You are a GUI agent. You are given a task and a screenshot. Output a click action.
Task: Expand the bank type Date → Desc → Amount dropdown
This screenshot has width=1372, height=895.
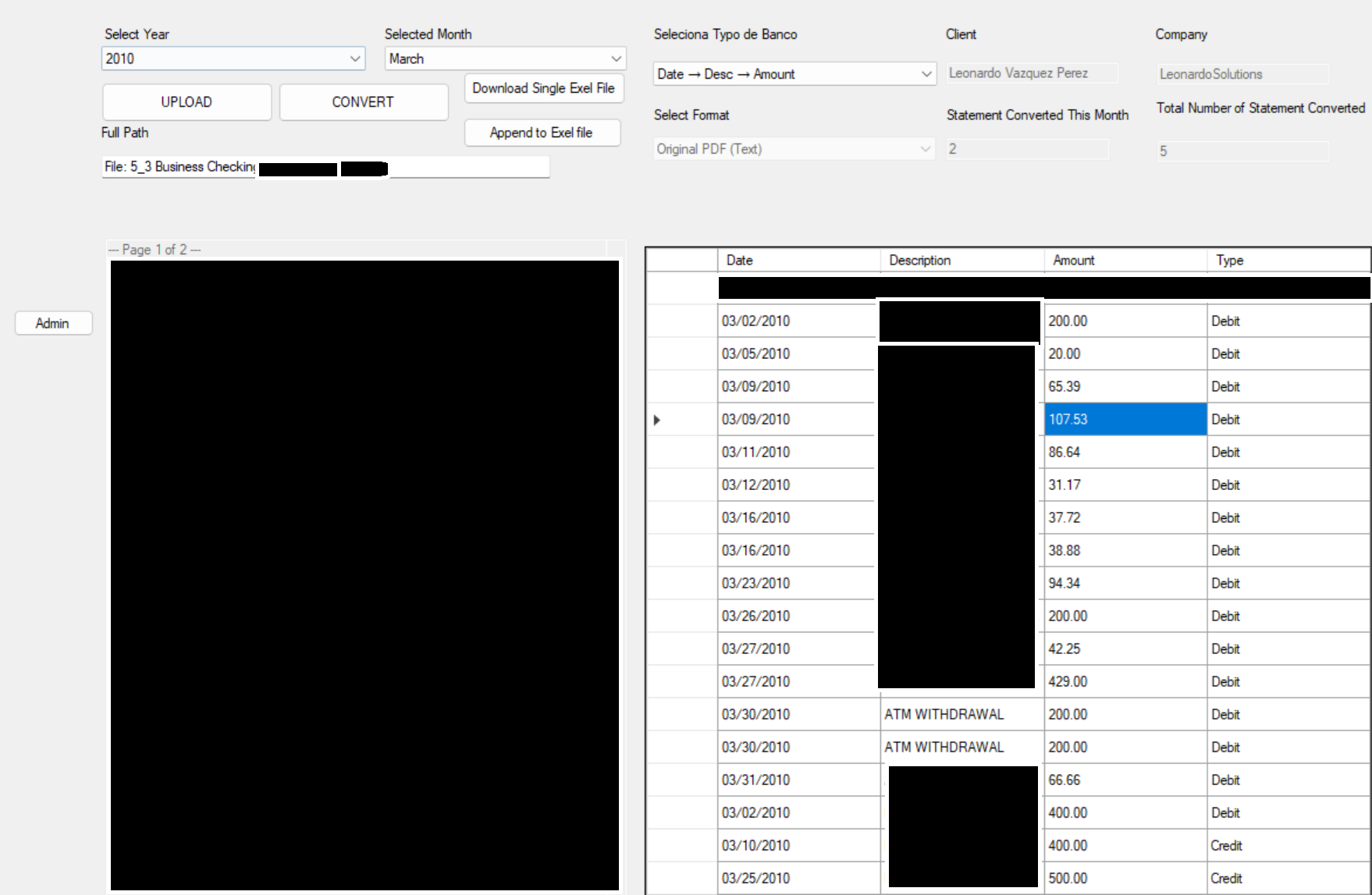tap(794, 74)
